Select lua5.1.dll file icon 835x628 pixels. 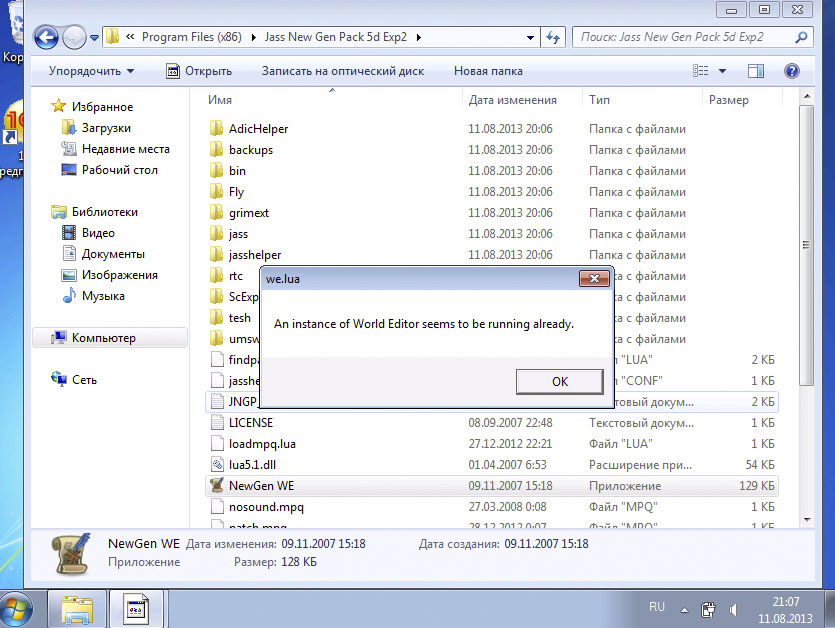(x=217, y=464)
